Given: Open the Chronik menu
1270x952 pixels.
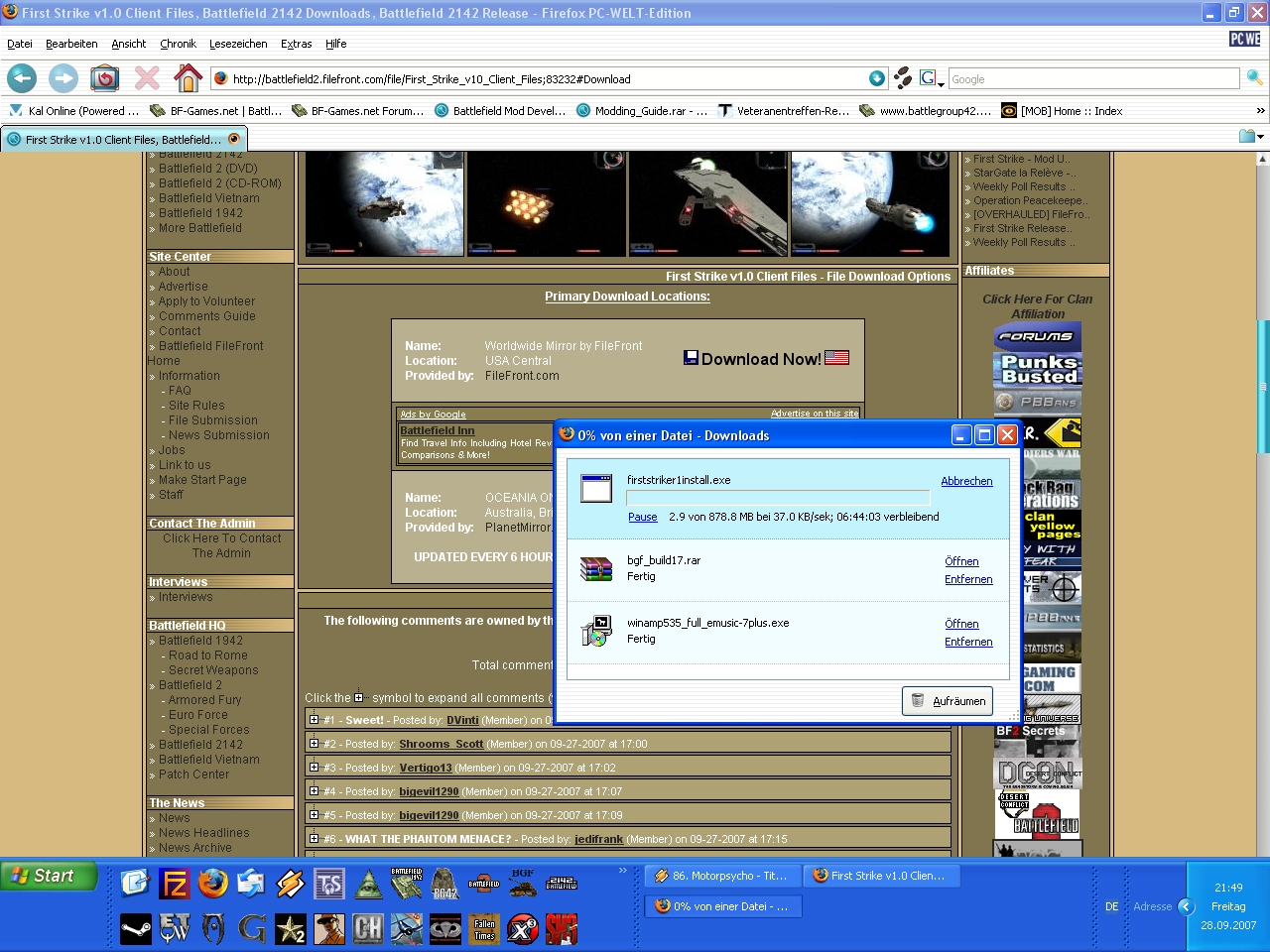Looking at the screenshot, I should [179, 44].
